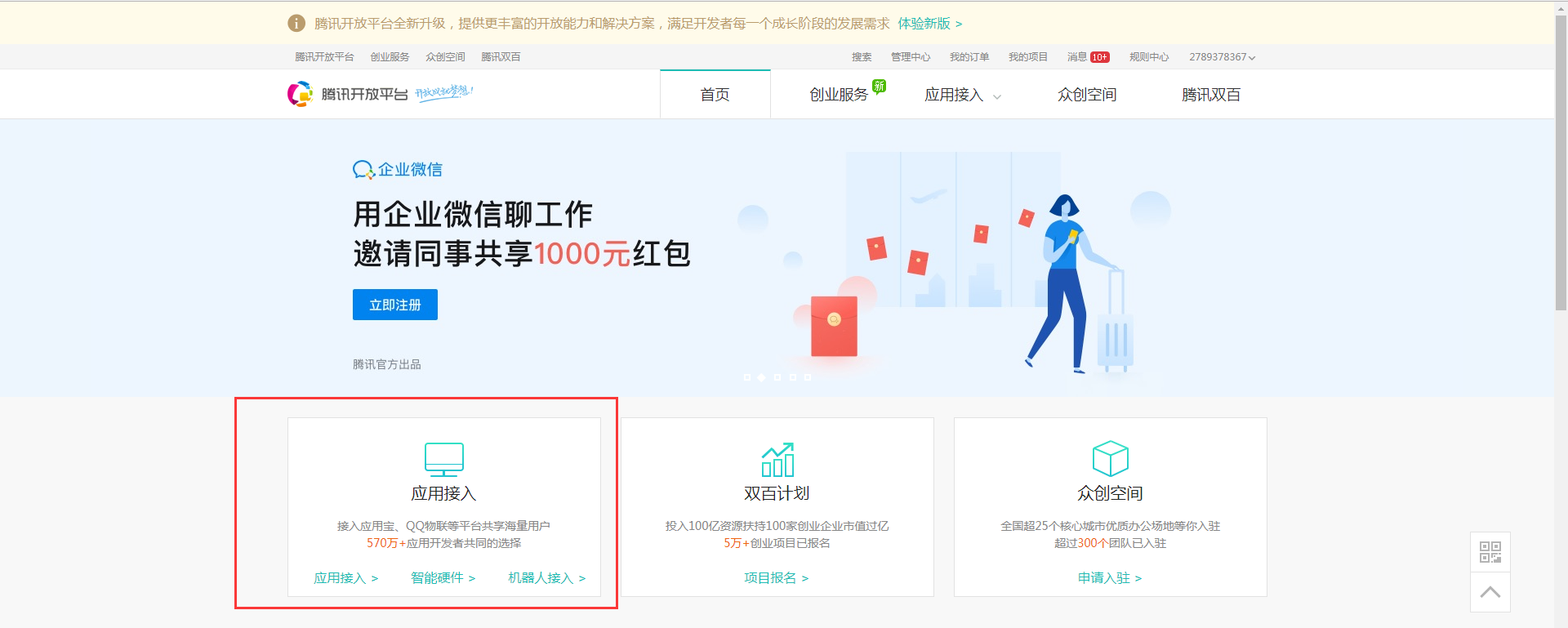Click 创业服务 in the top utility bar
This screenshot has height=628, width=1568.
(x=390, y=57)
